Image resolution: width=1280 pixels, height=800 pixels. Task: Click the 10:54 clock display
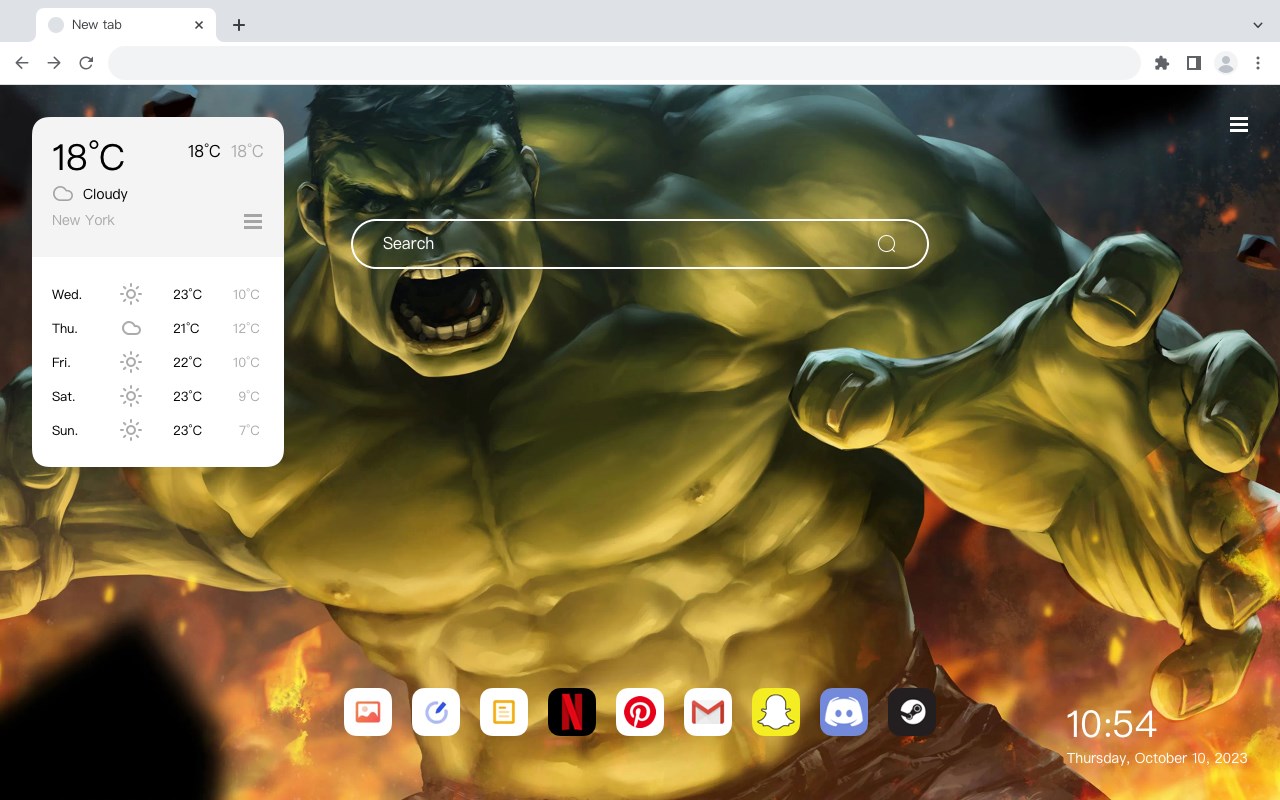click(1111, 724)
